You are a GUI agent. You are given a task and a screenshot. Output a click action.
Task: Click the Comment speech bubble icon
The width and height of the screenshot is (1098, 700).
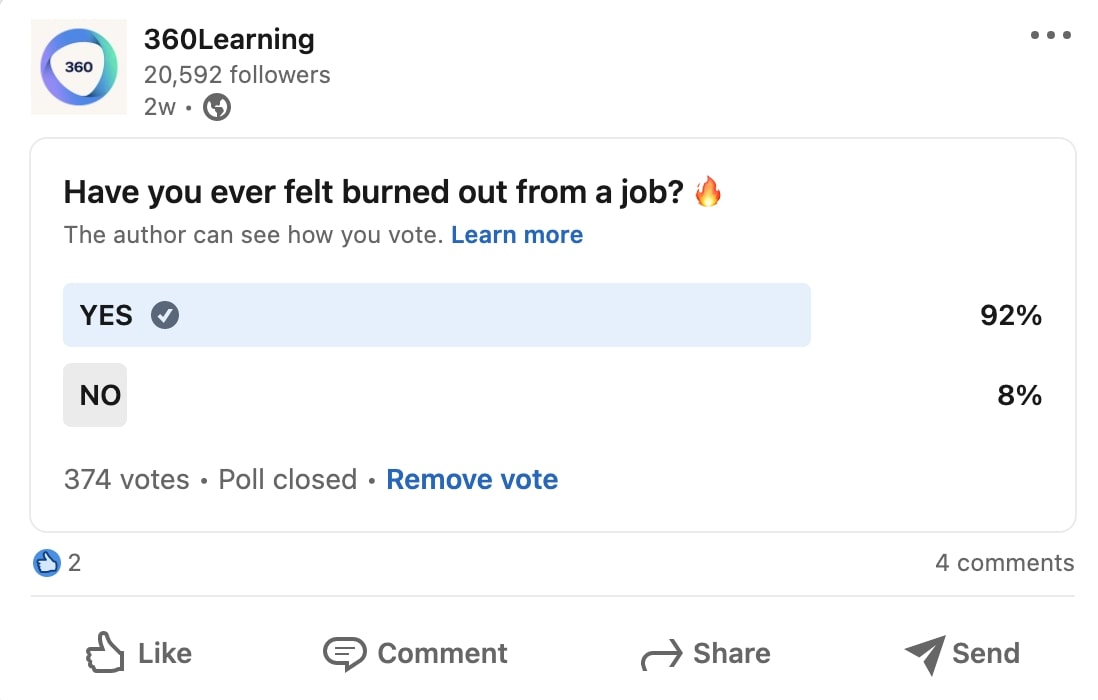345,653
